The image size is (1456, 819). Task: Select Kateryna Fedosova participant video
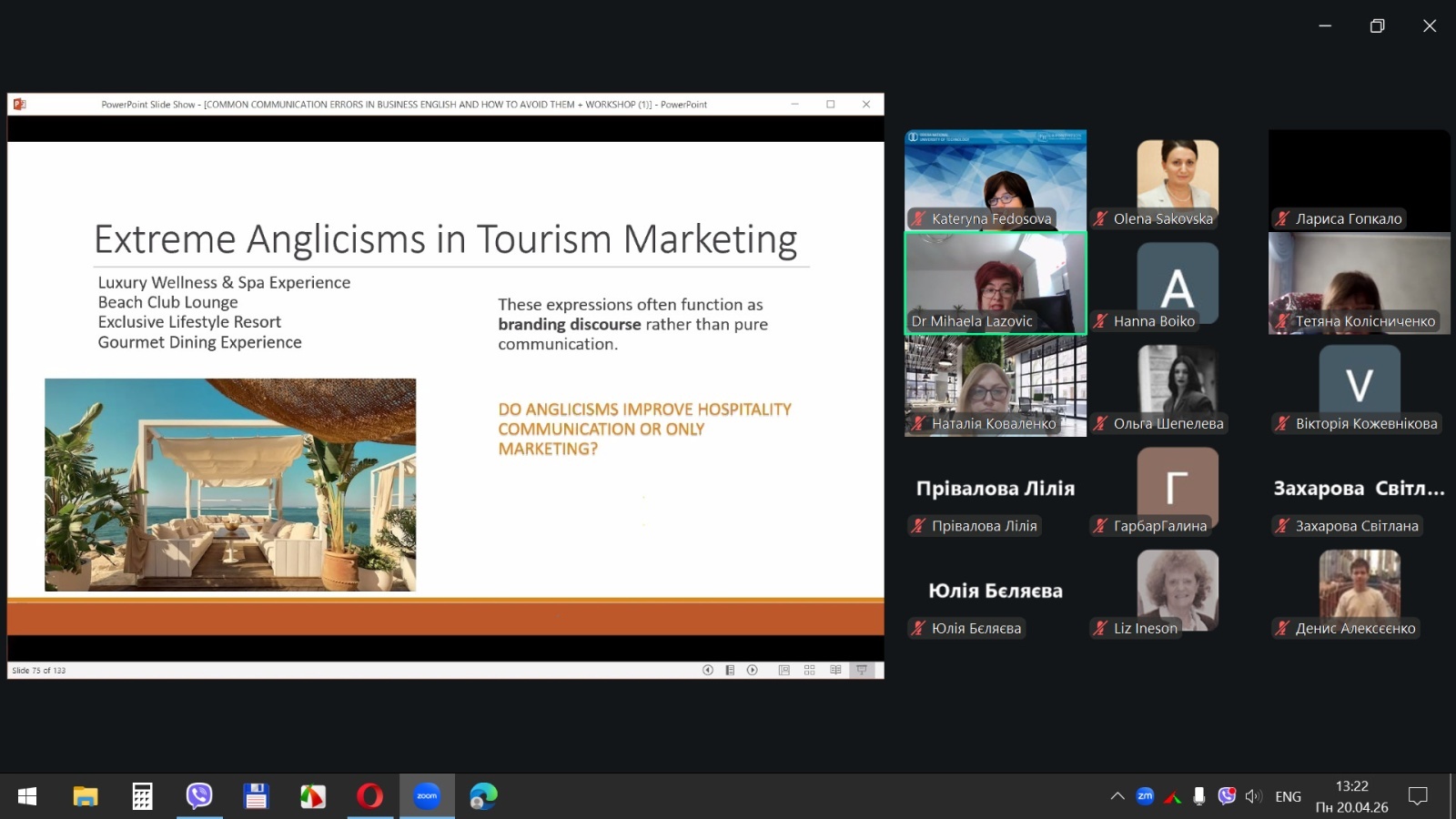point(995,179)
